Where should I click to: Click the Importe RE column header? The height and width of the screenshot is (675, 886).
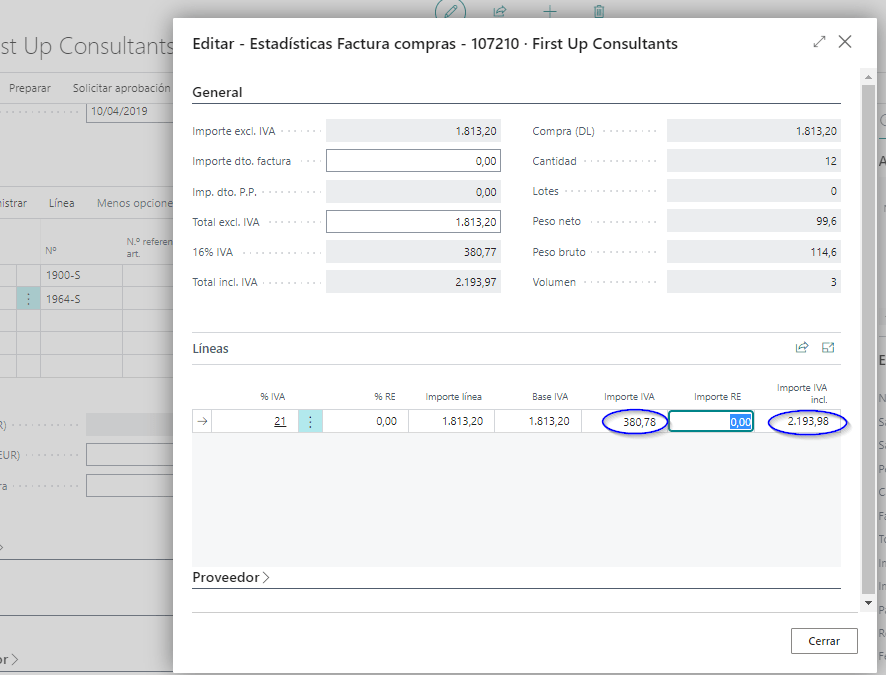717,397
